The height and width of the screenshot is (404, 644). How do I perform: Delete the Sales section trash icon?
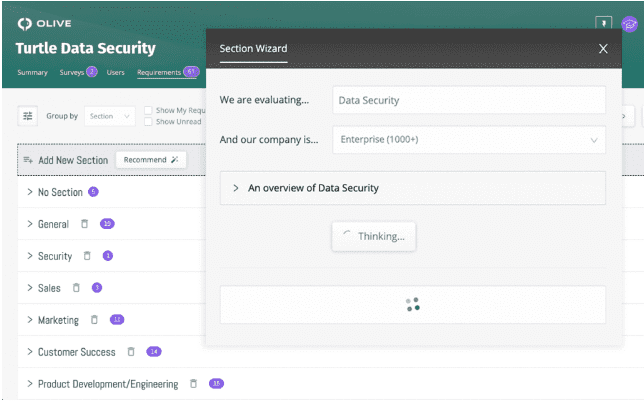coord(76,288)
